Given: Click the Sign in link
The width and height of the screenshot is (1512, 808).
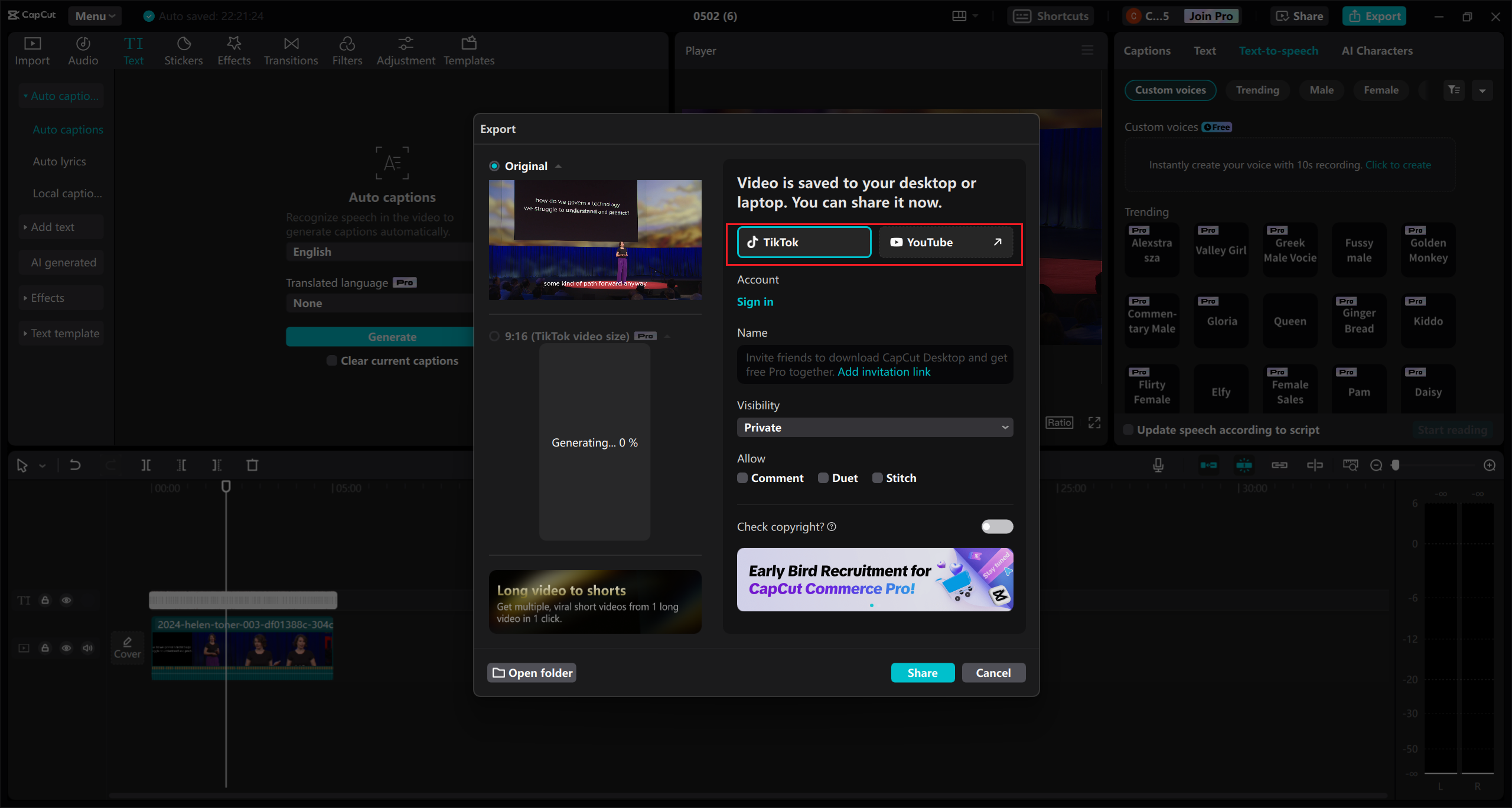Looking at the screenshot, I should (755, 302).
